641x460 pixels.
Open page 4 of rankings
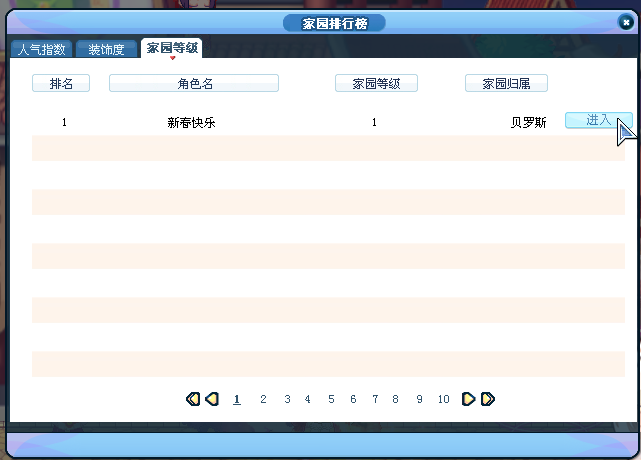tap(307, 399)
